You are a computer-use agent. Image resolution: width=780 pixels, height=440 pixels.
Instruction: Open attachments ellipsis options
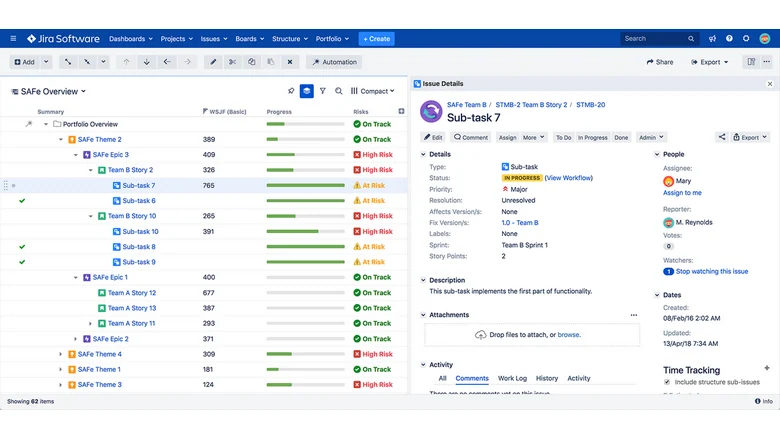click(x=634, y=315)
